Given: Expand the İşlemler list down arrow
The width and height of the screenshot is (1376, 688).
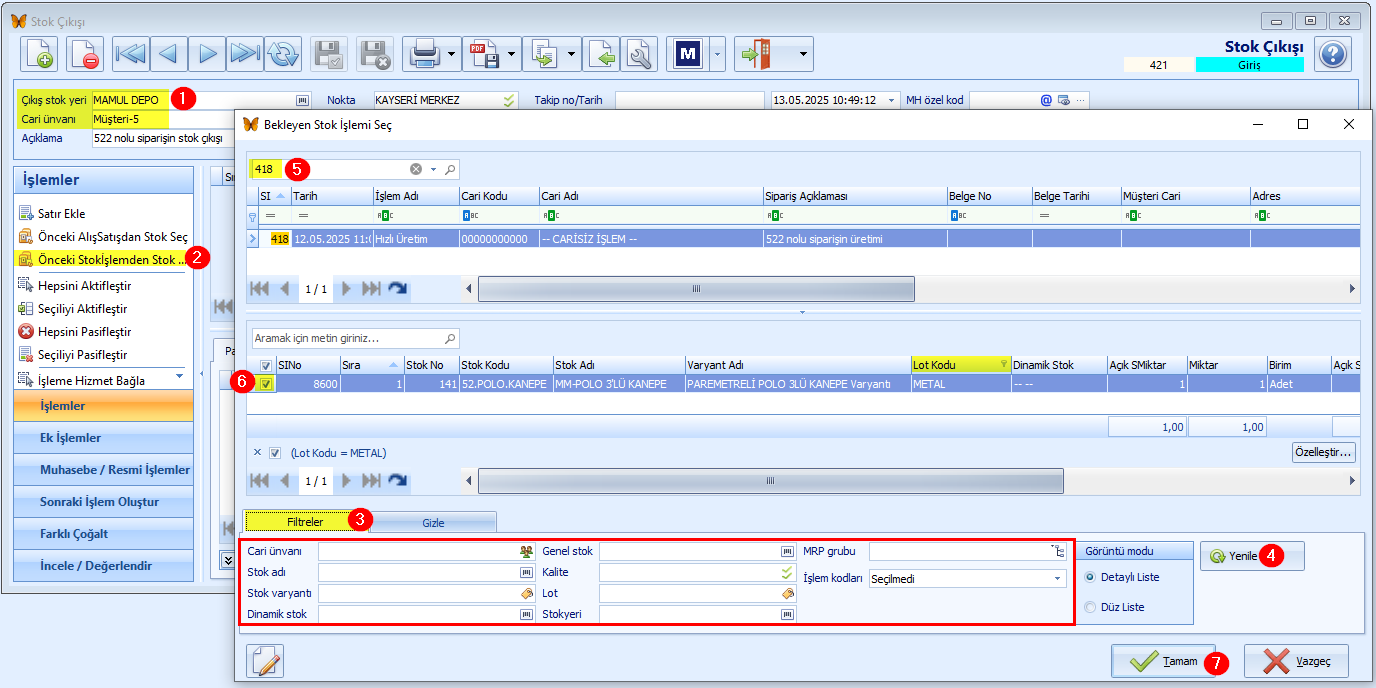Looking at the screenshot, I should (180, 376).
